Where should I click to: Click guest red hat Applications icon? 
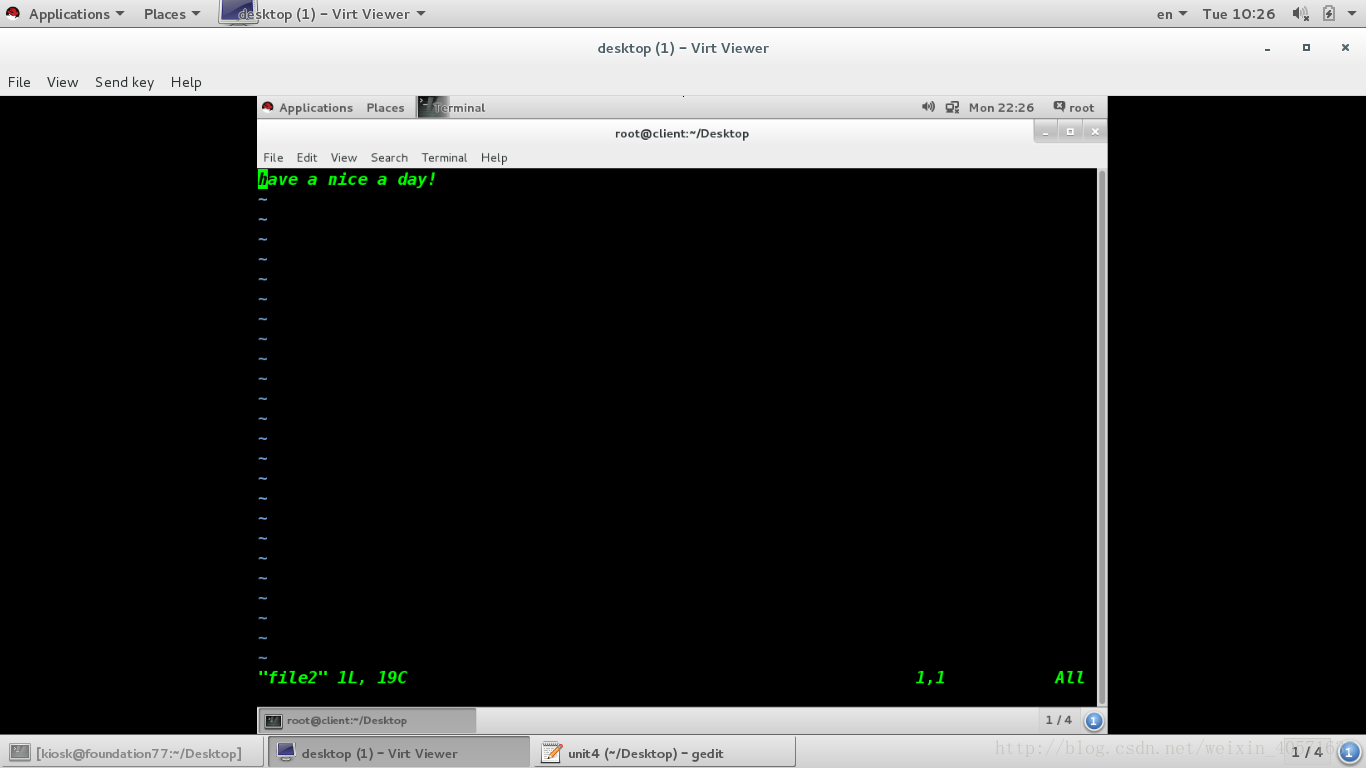[268, 107]
